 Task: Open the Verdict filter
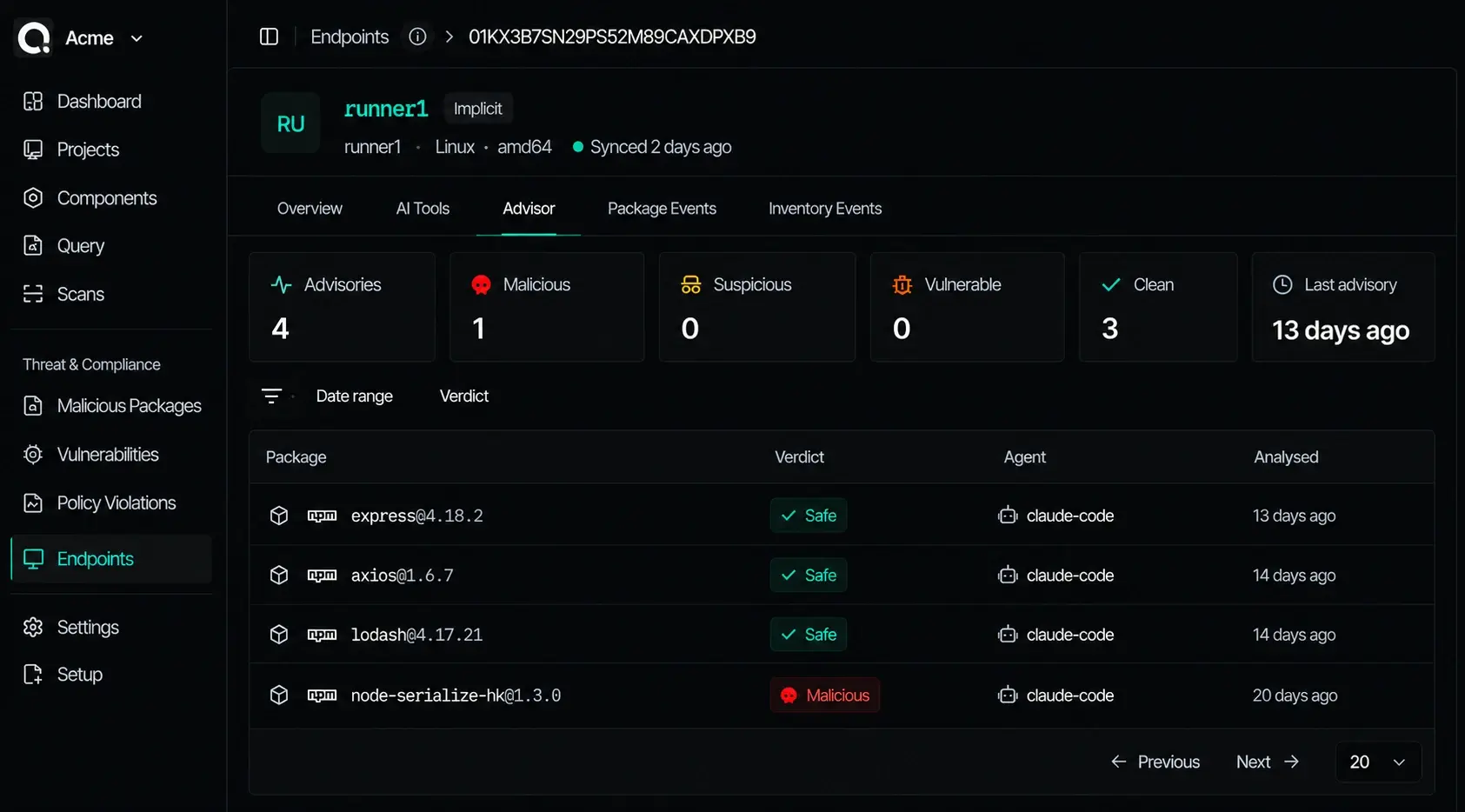pos(464,396)
